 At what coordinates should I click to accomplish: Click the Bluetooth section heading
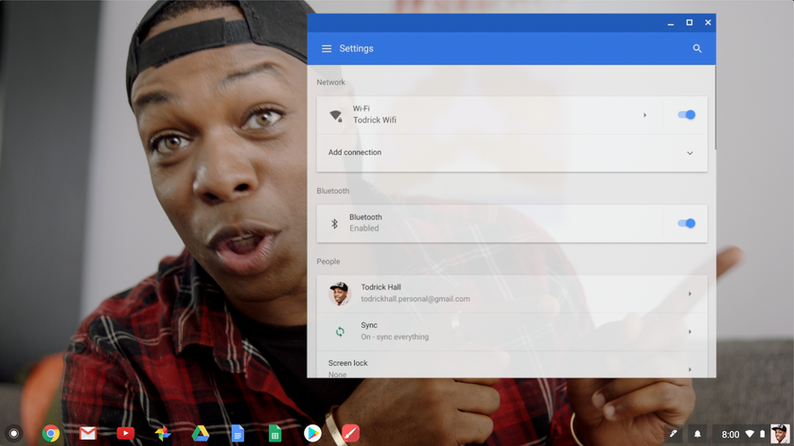point(333,191)
